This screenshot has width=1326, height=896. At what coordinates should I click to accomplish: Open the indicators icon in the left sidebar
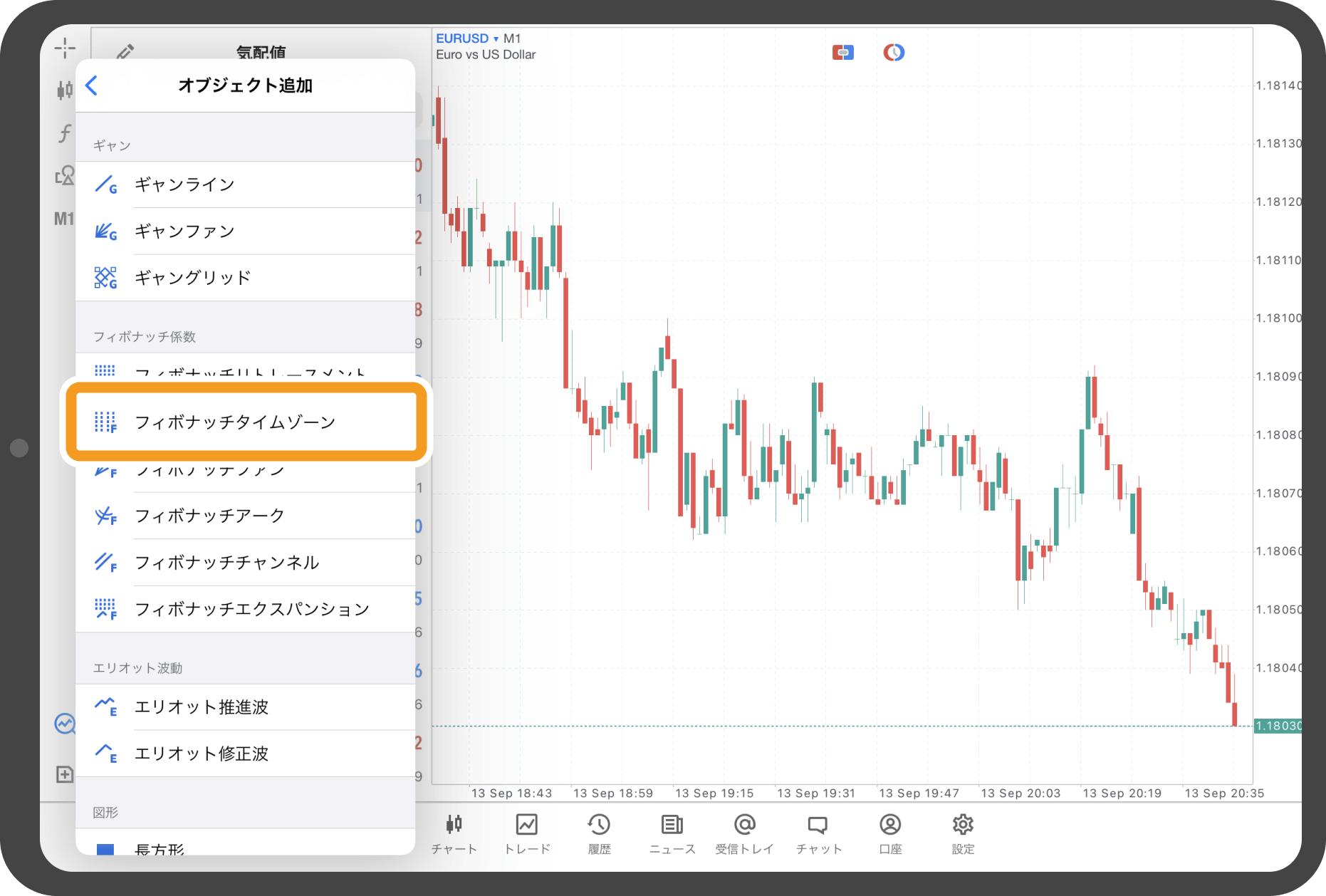coord(64,90)
